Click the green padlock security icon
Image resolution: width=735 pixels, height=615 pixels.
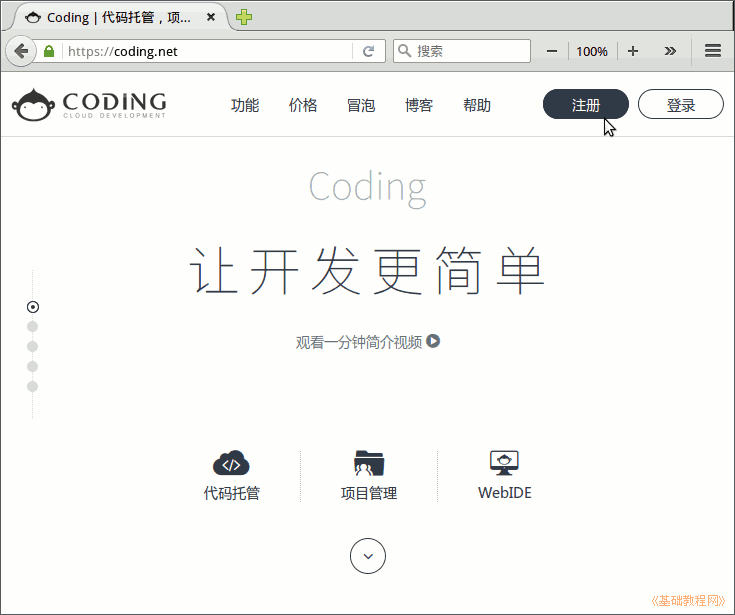click(49, 51)
